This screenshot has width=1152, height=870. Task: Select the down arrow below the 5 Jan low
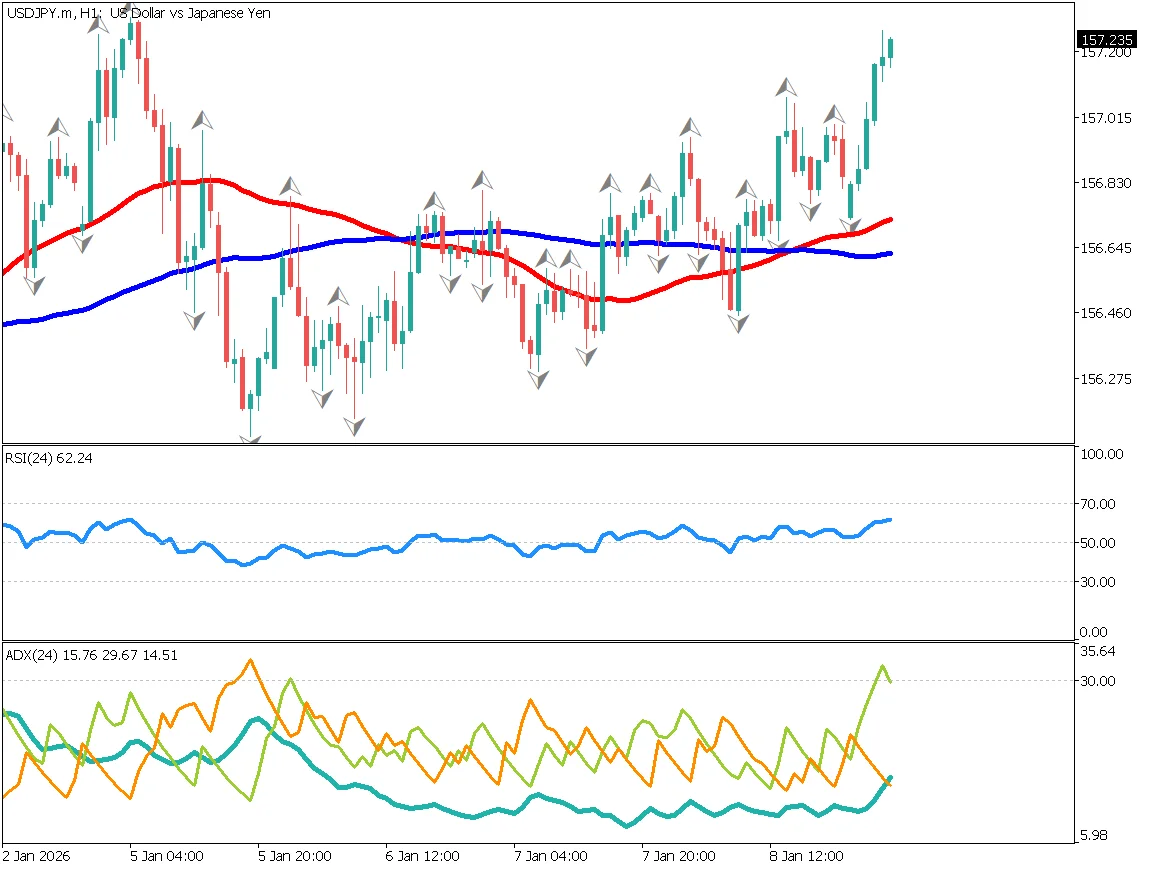[249, 437]
